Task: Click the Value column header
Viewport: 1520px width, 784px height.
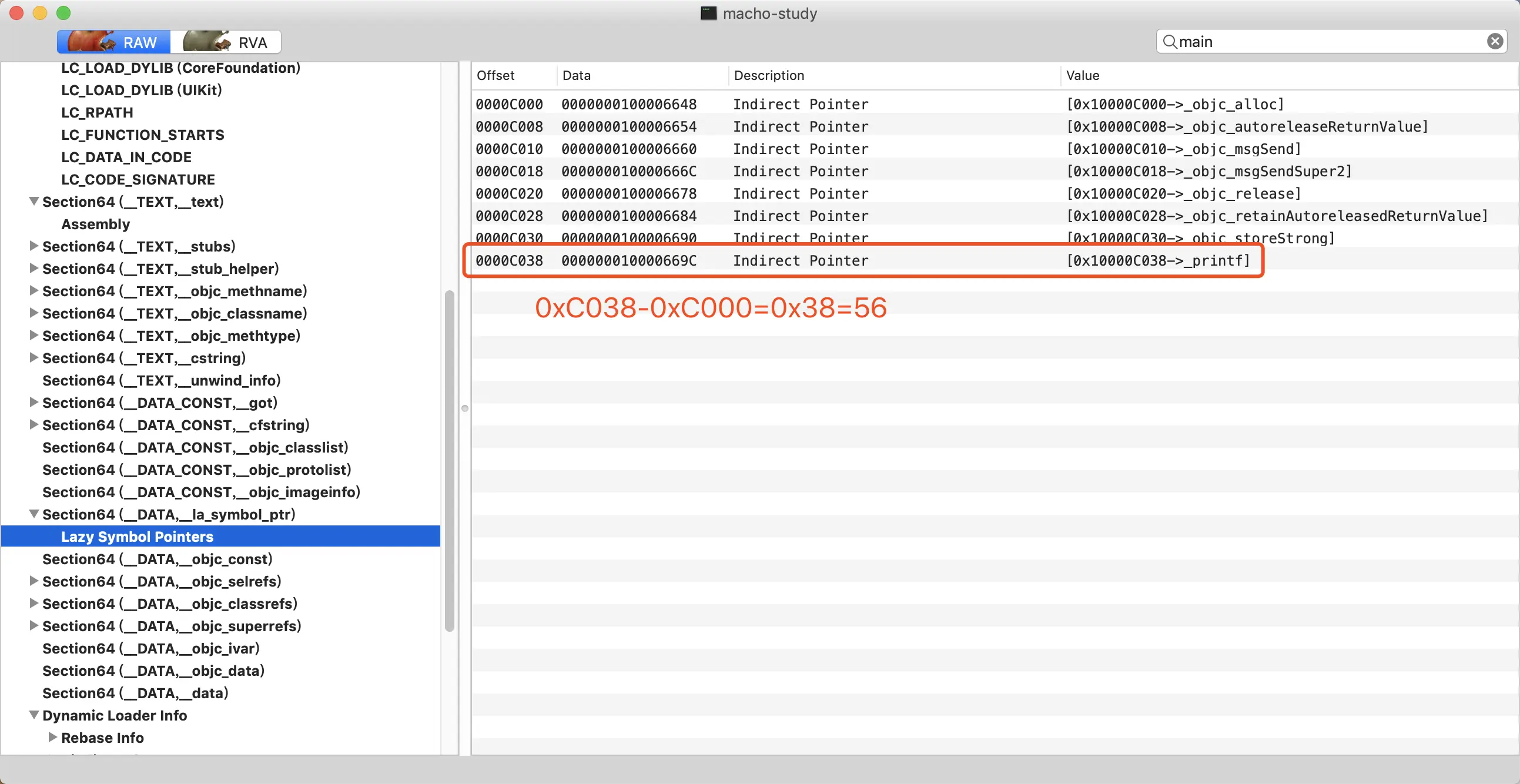Action: point(1082,75)
